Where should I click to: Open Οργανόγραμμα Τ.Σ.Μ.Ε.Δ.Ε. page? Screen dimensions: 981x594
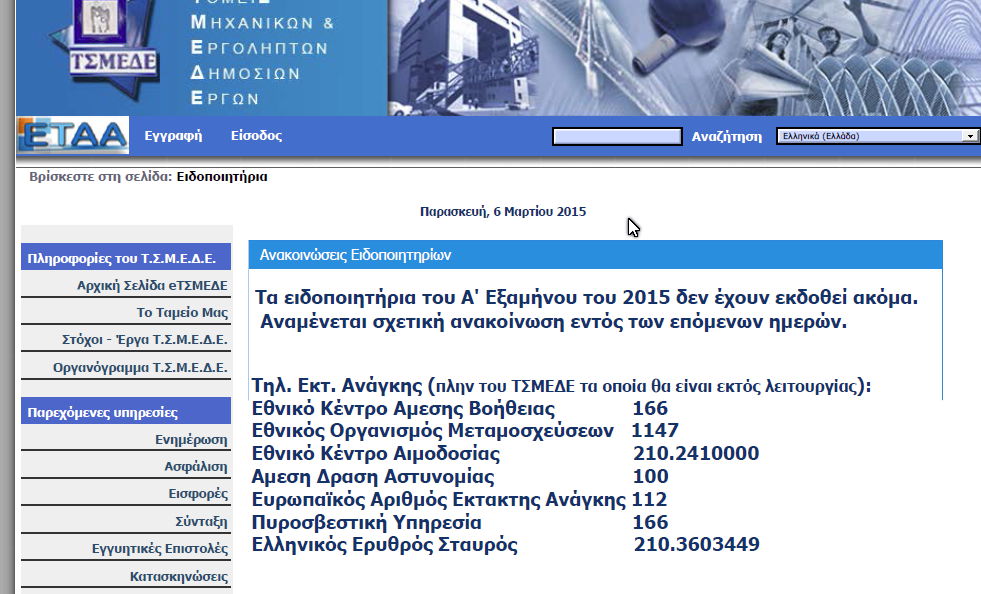pyautogui.click(x=140, y=368)
